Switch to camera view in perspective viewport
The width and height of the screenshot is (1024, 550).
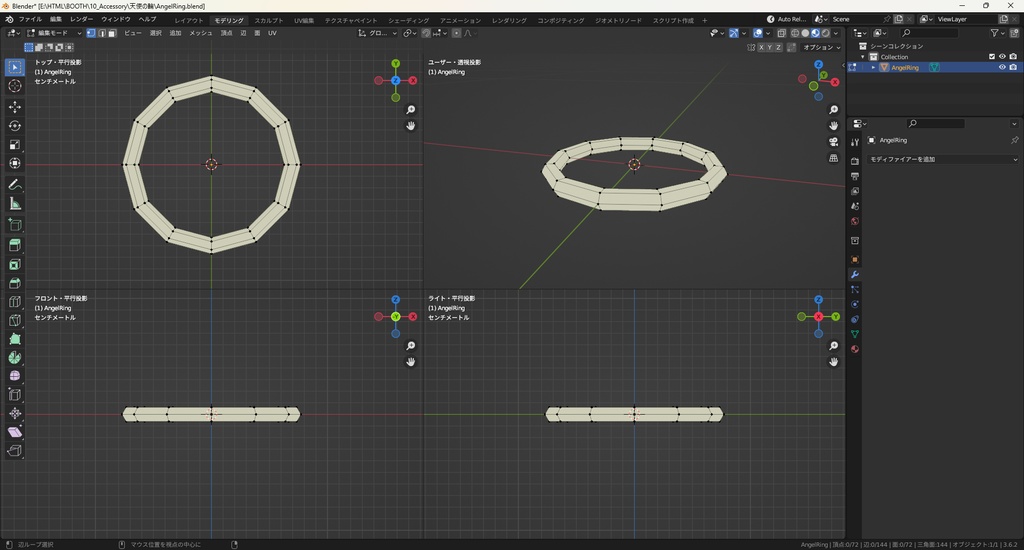point(834,142)
